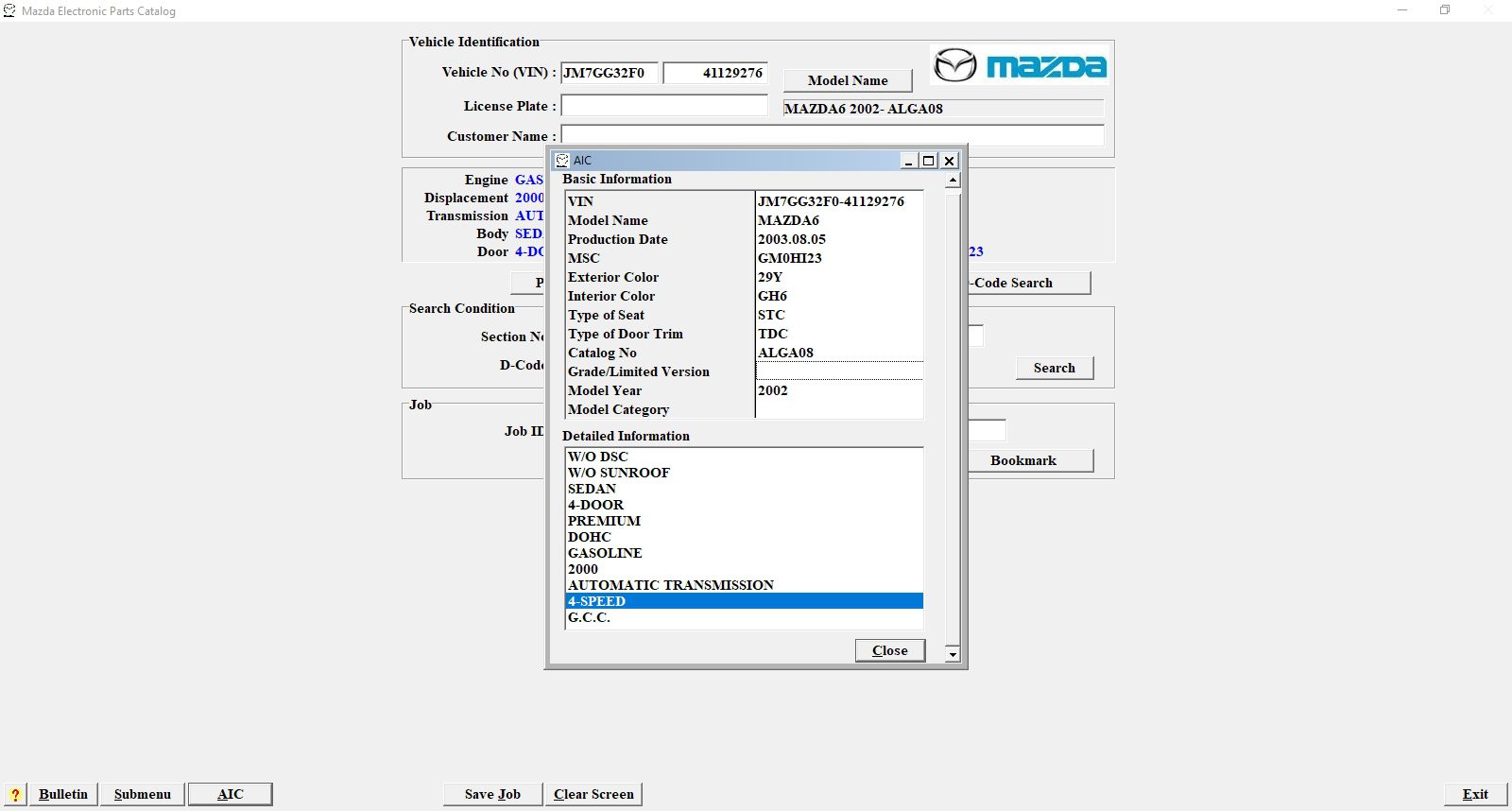Click the License Plate input field
Image resolution: width=1512 pixels, height=811 pixels.
pyautogui.click(x=664, y=106)
